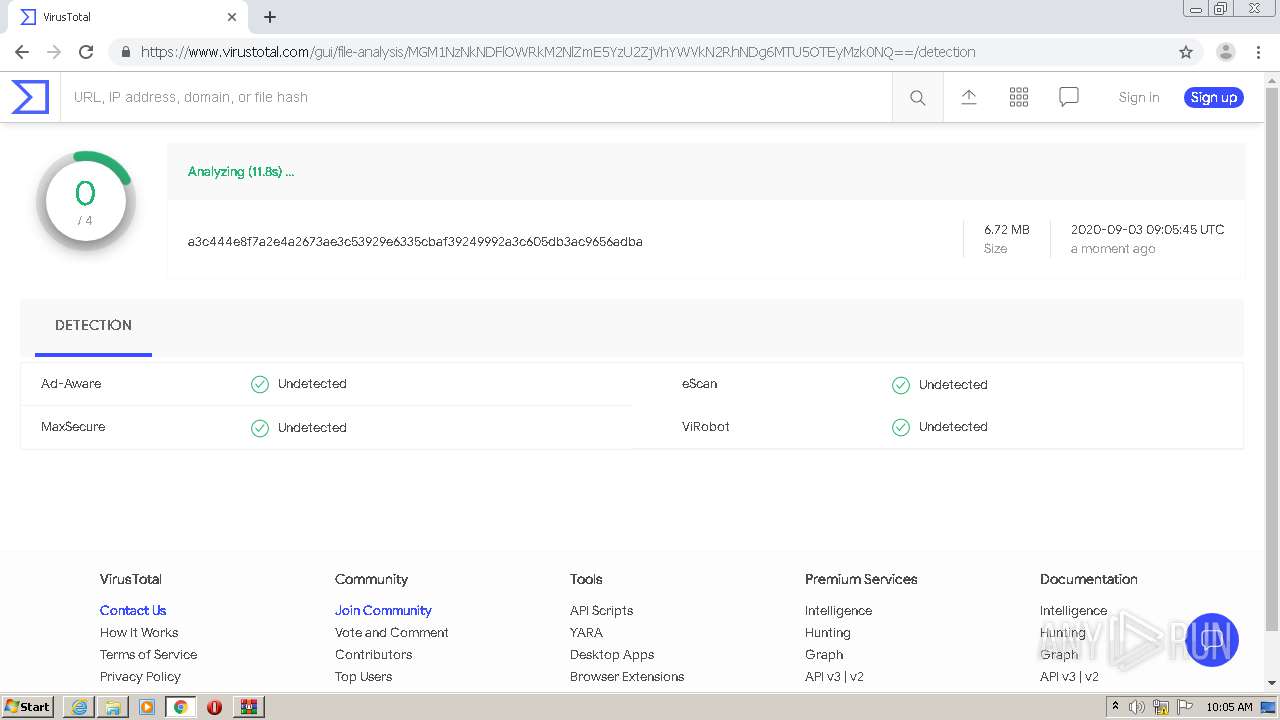Viewport: 1280px width, 720px height.
Task: Open the Join Community link
Action: [x=383, y=610]
